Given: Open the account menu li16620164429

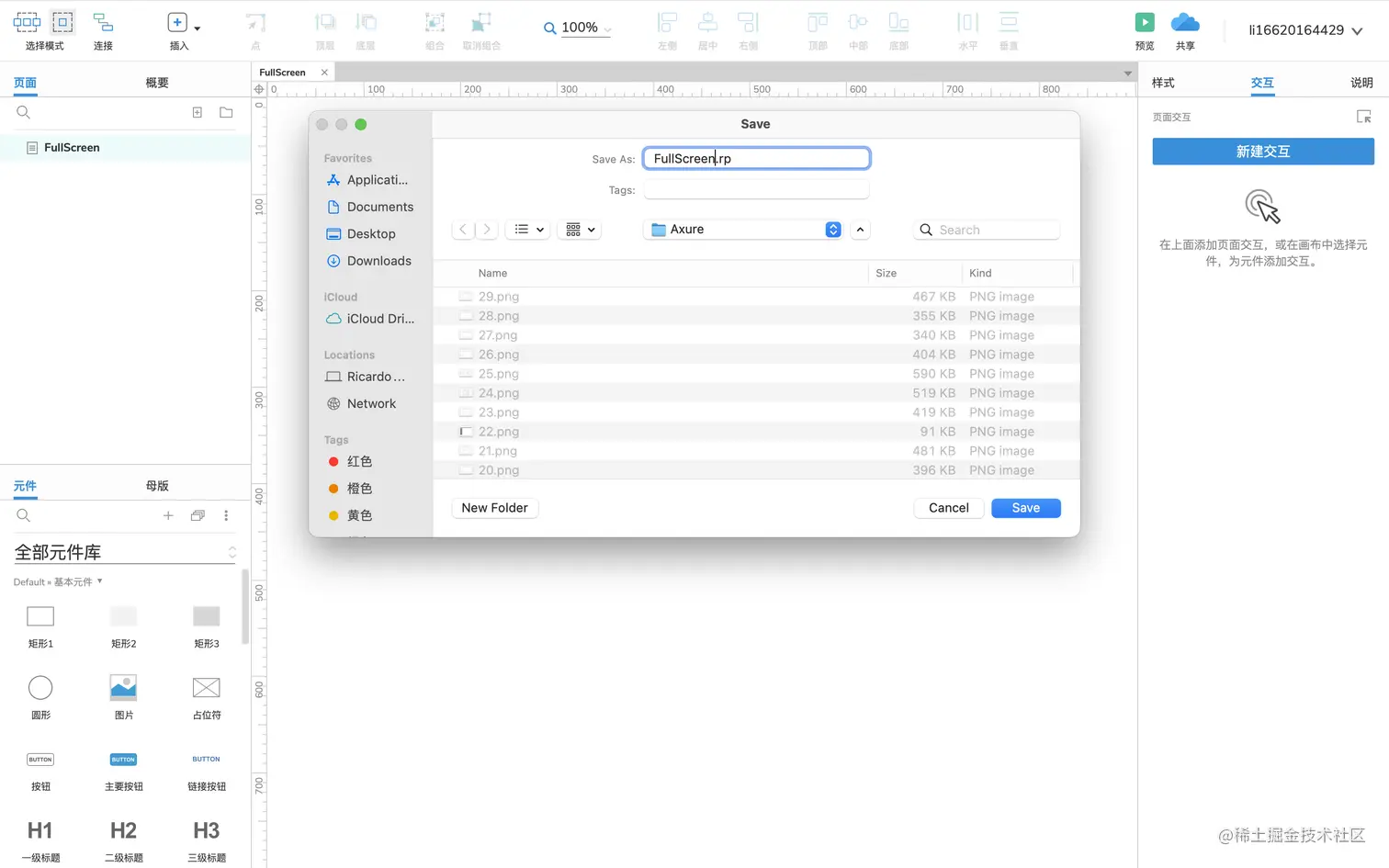Looking at the screenshot, I should (1304, 30).
